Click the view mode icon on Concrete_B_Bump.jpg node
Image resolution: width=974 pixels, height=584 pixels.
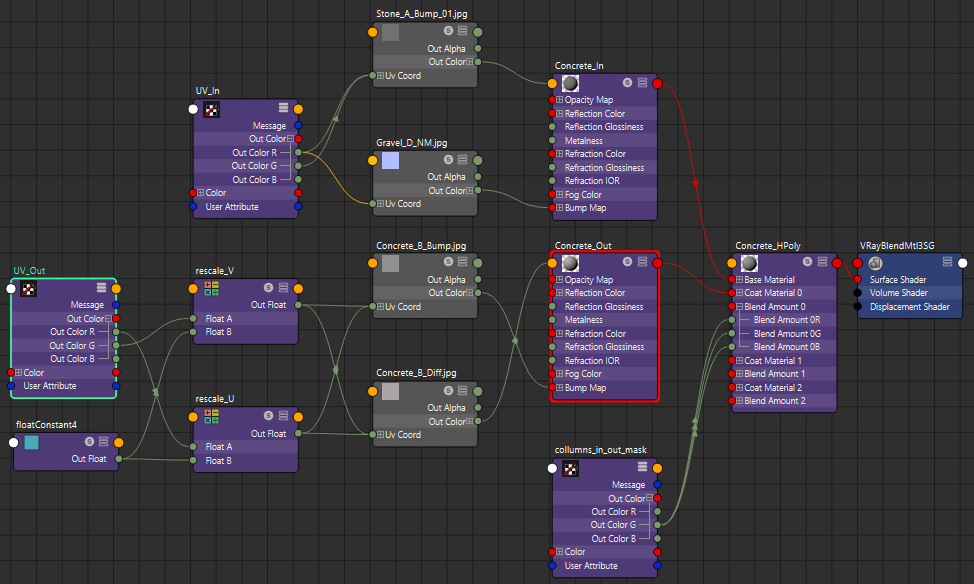tap(463, 262)
